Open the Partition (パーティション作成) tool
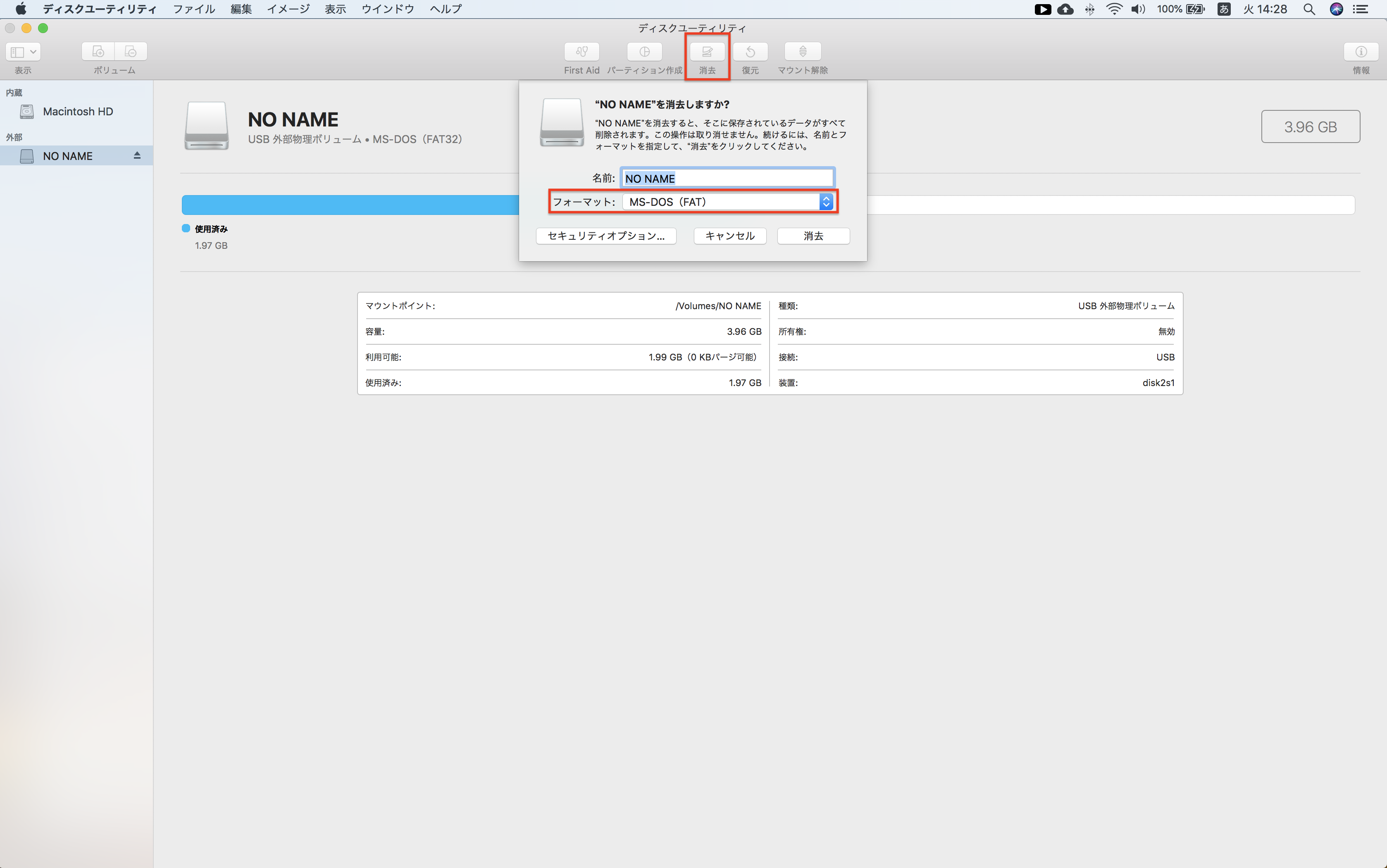Screen dimensions: 1387x868 point(644,52)
